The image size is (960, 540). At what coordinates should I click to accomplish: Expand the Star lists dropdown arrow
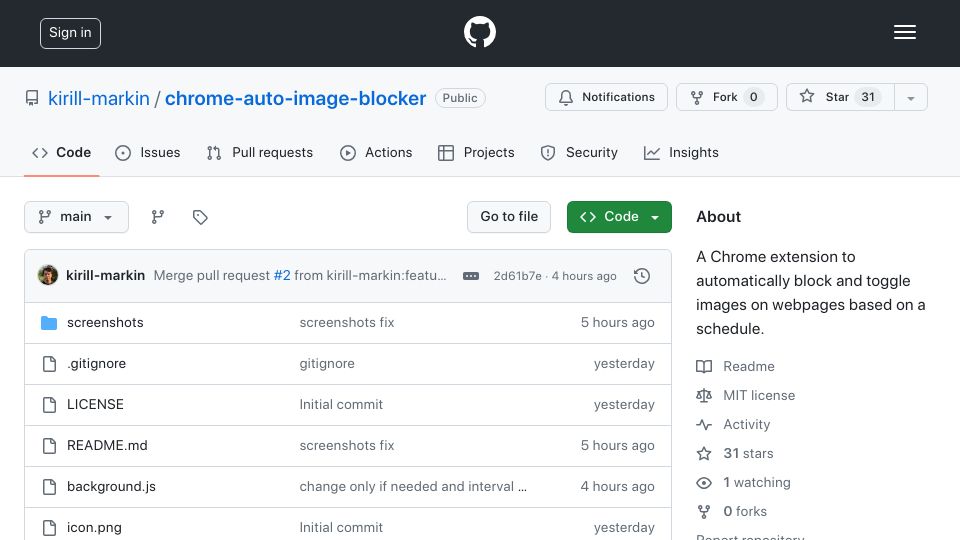[x=911, y=97]
